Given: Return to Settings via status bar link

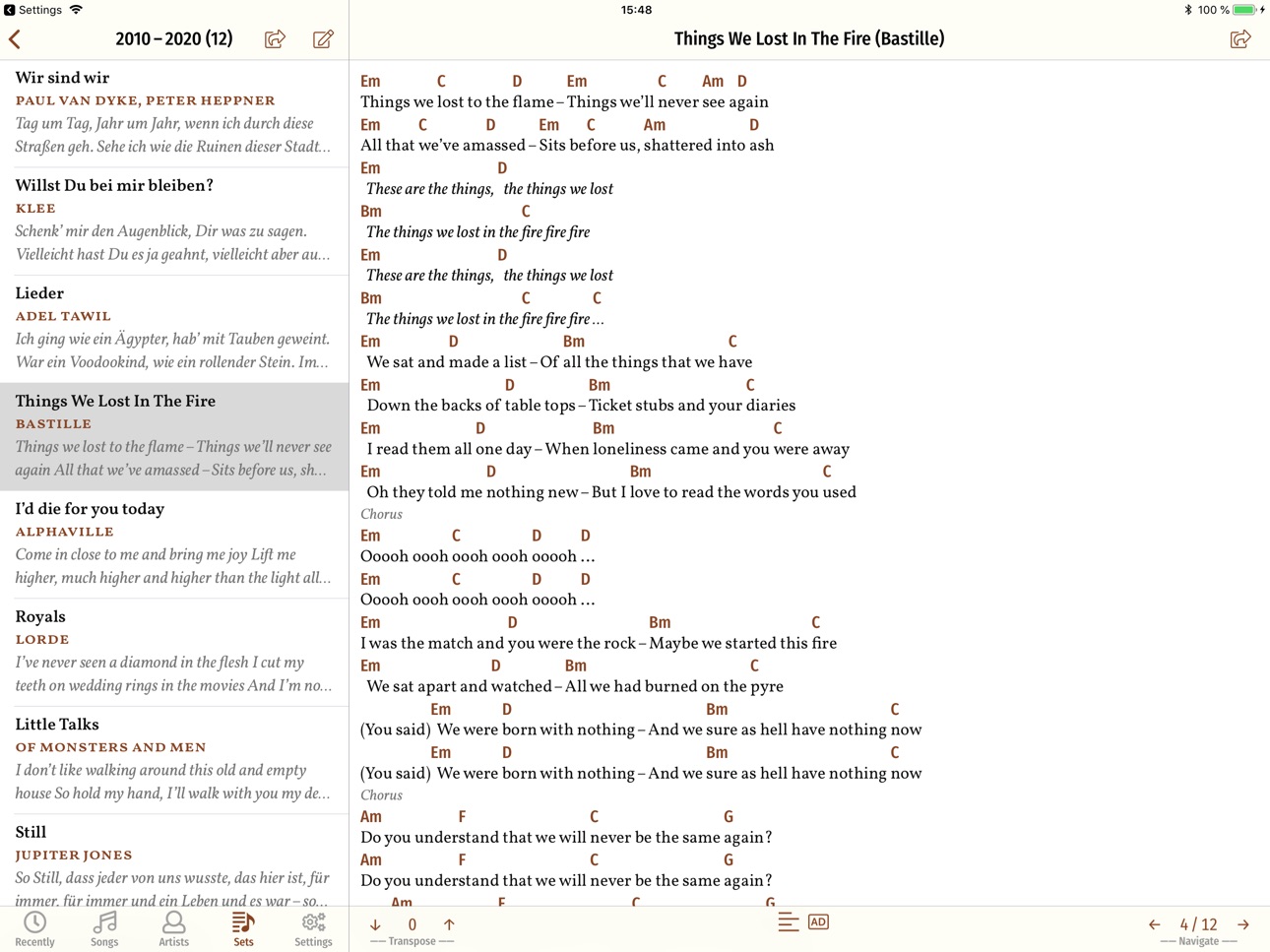Looking at the screenshot, I should (x=33, y=10).
